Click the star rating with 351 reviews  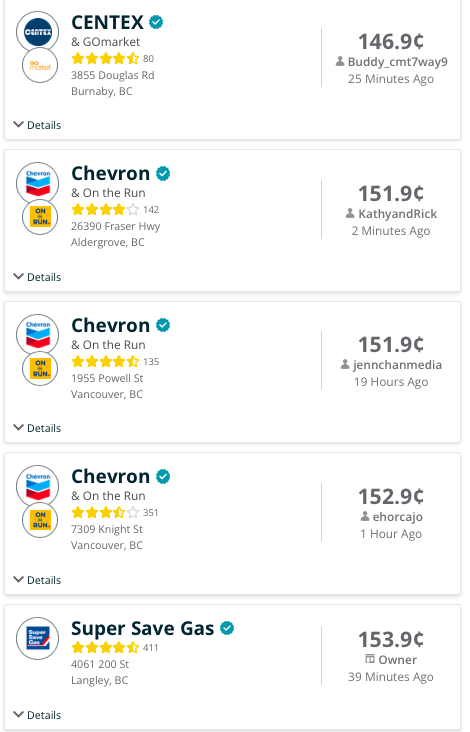(105, 513)
